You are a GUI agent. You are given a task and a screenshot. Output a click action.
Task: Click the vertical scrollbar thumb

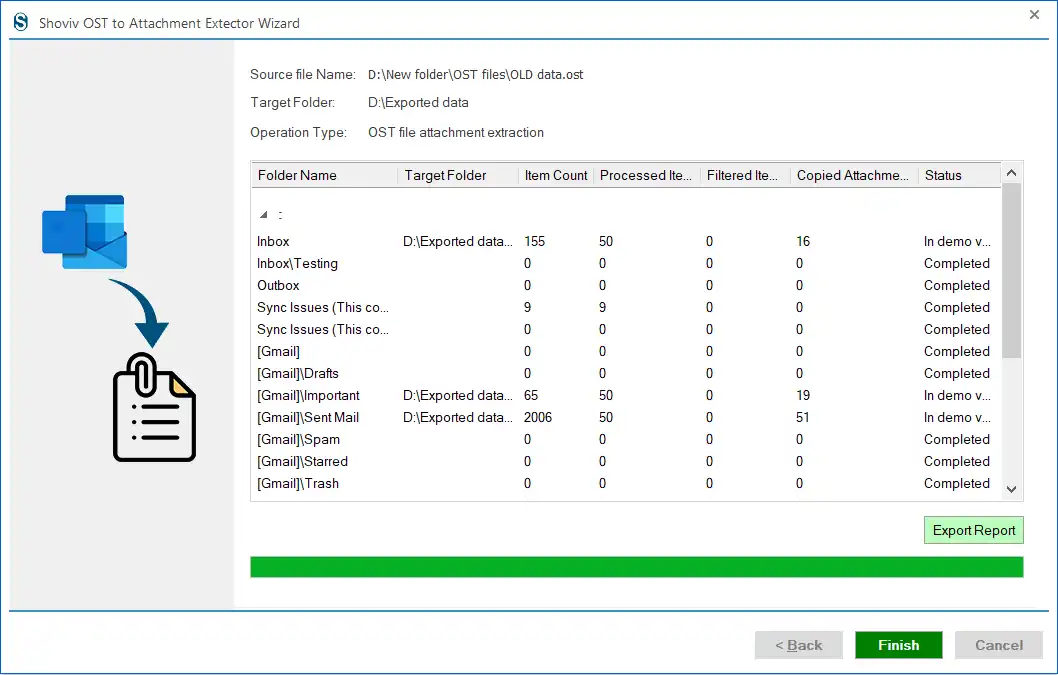point(1011,270)
